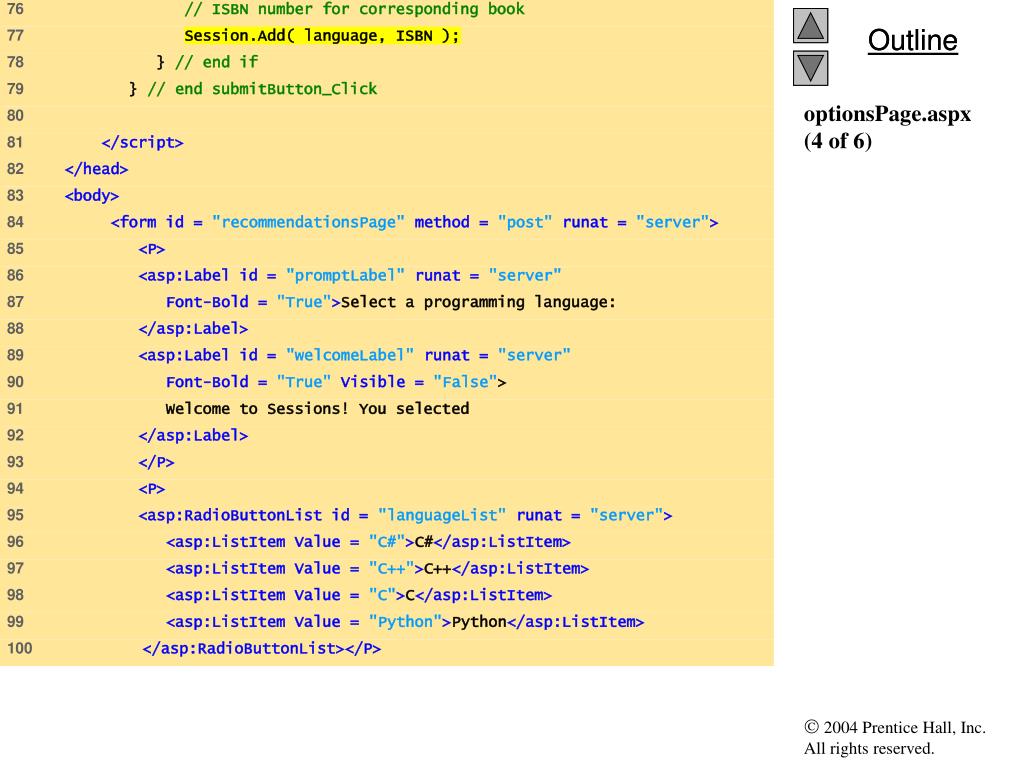Click the ListItem line with value "Python"
Screen dimensions: 1024x768
[x=405, y=622]
